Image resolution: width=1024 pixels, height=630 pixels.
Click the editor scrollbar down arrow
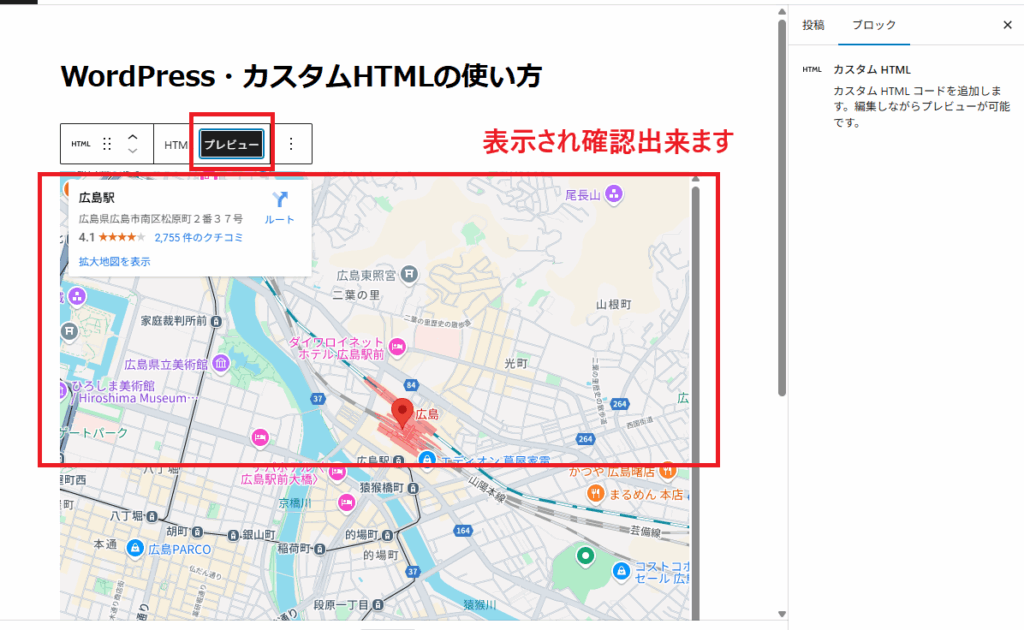click(x=782, y=614)
